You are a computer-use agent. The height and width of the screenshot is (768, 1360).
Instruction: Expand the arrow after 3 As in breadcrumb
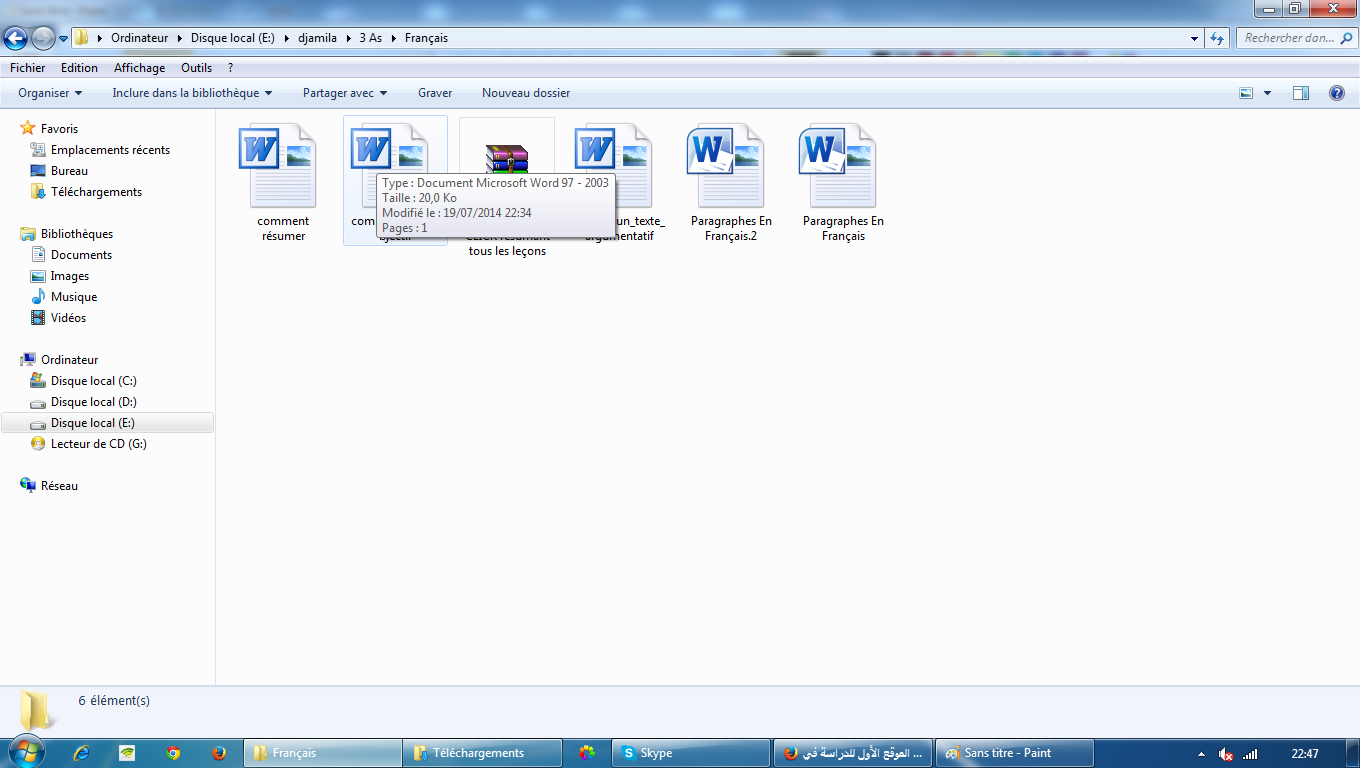tap(396, 38)
